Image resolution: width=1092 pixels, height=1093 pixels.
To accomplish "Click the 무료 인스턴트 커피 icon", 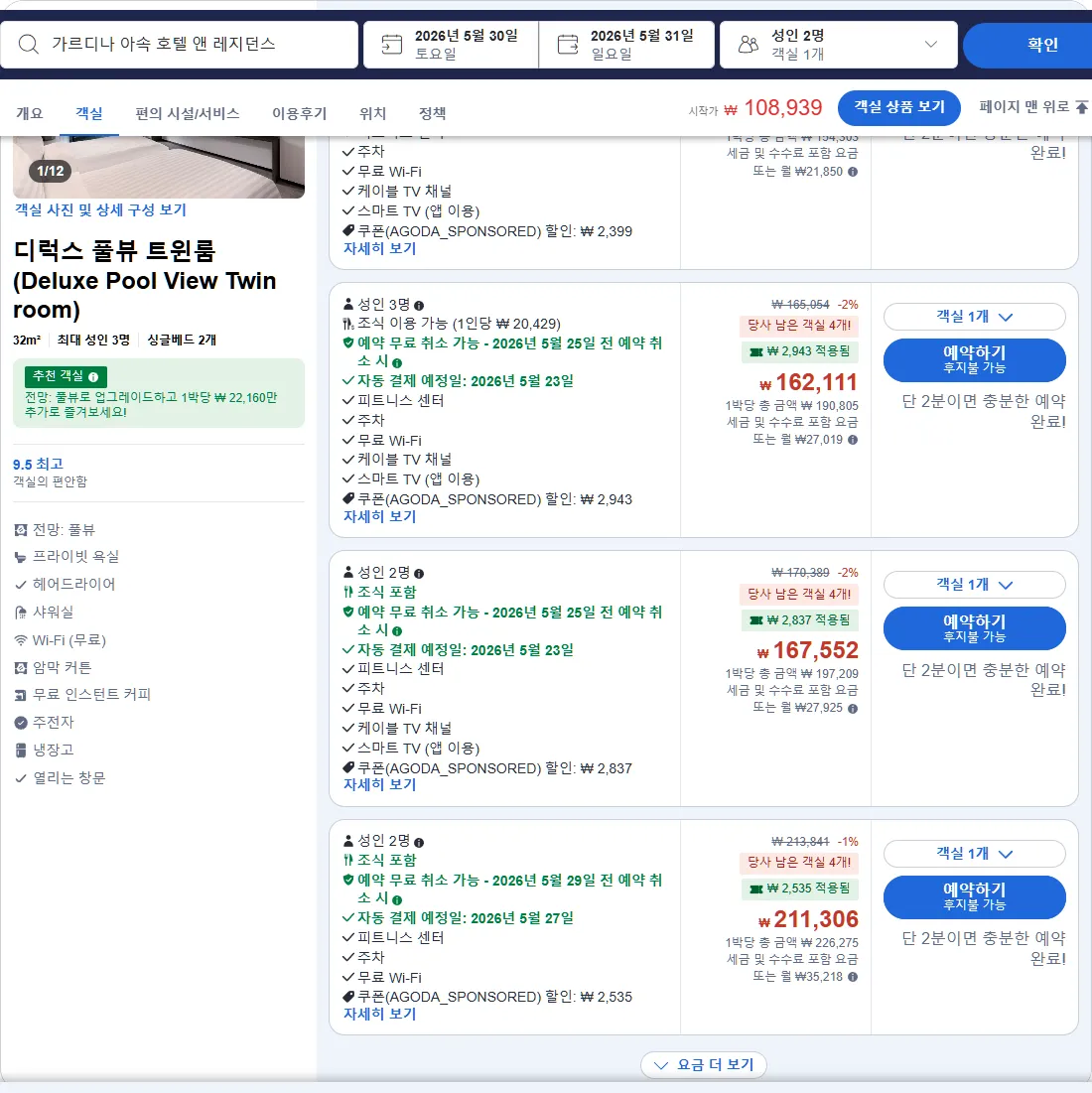I will point(21,695).
